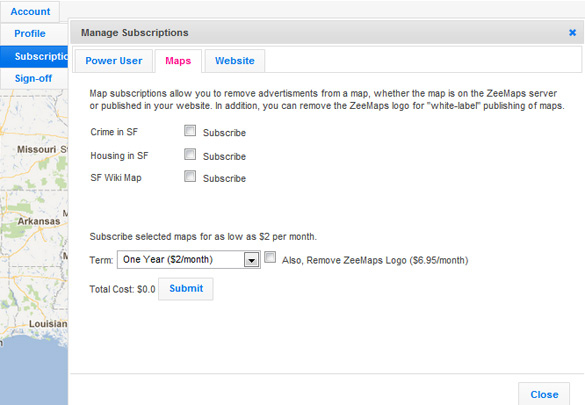Click the Arkansas label on map

pos(39,221)
